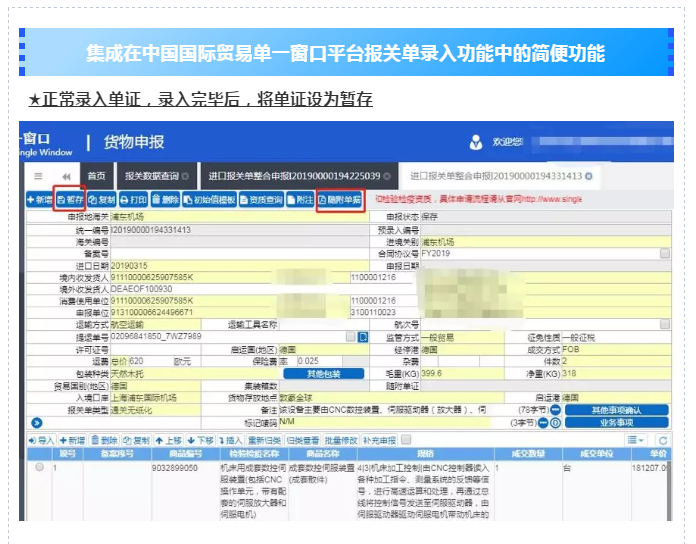Click the 打印 print button

(133, 200)
